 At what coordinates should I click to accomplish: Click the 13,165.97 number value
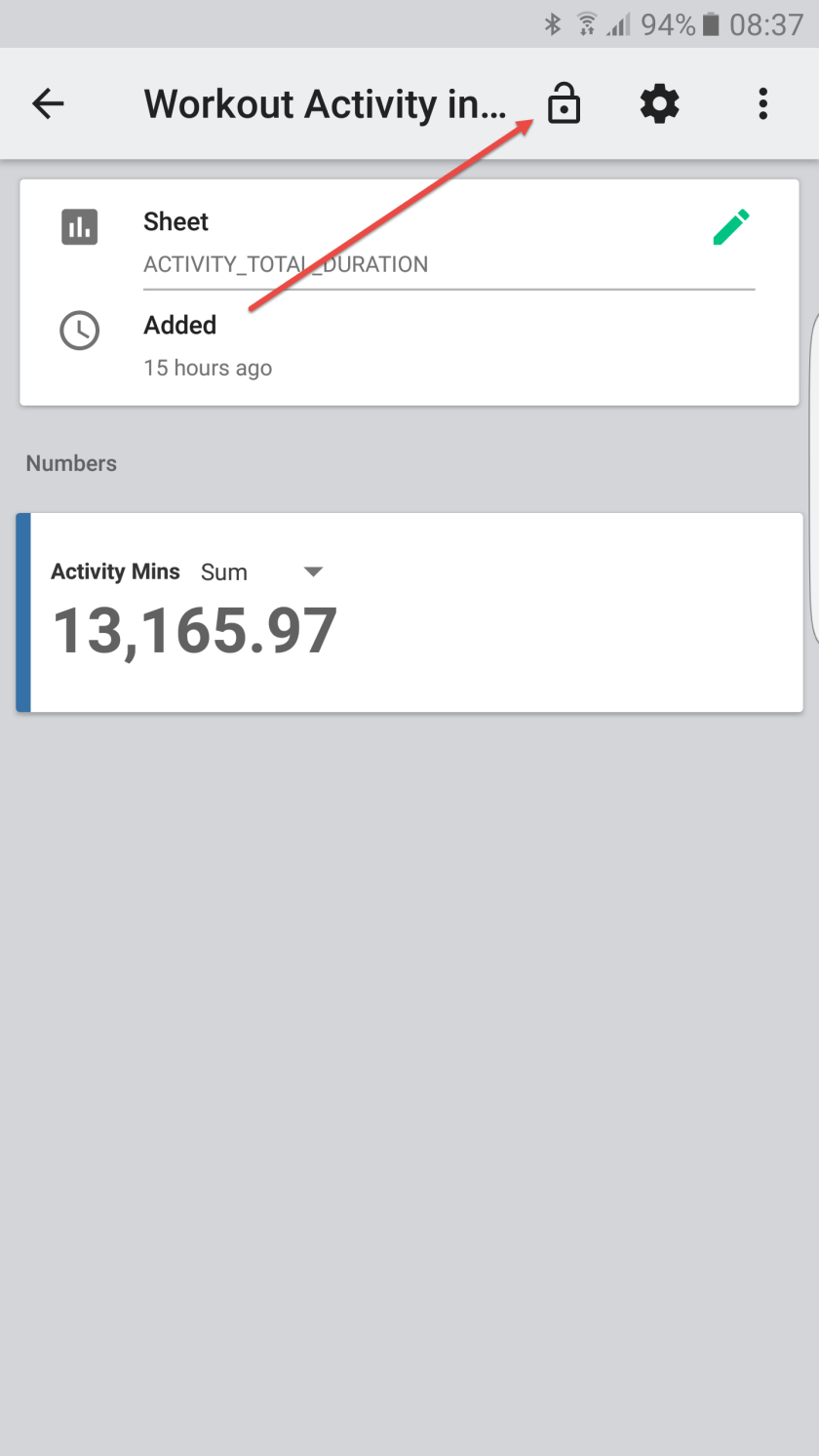(x=195, y=631)
